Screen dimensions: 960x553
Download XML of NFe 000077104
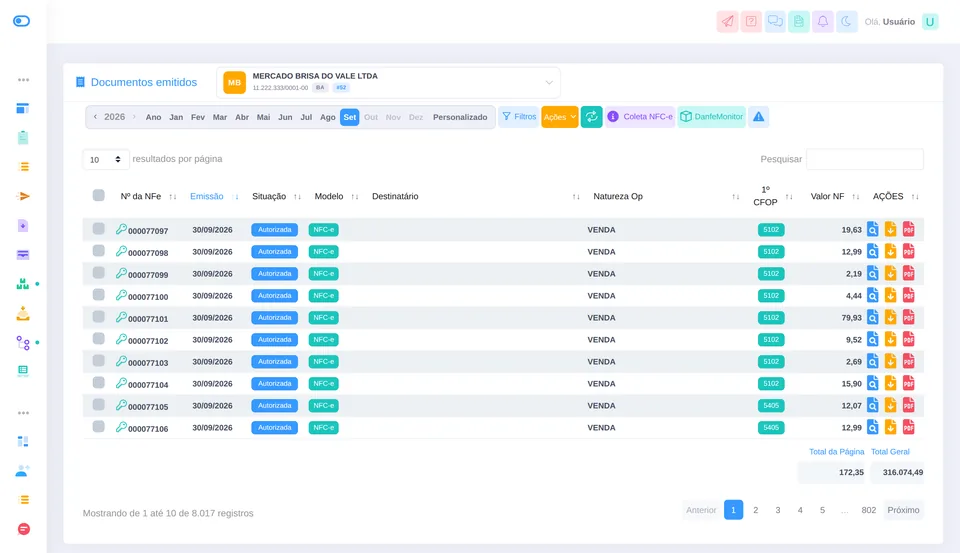click(890, 383)
